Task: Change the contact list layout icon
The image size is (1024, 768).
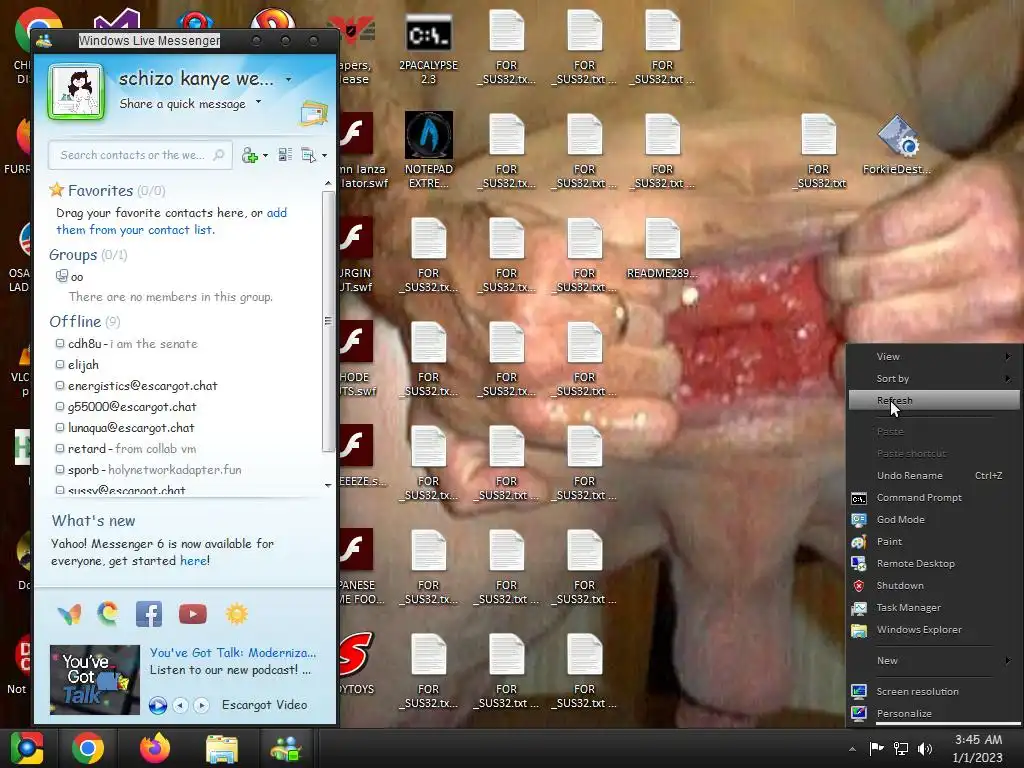Action: pos(285,155)
